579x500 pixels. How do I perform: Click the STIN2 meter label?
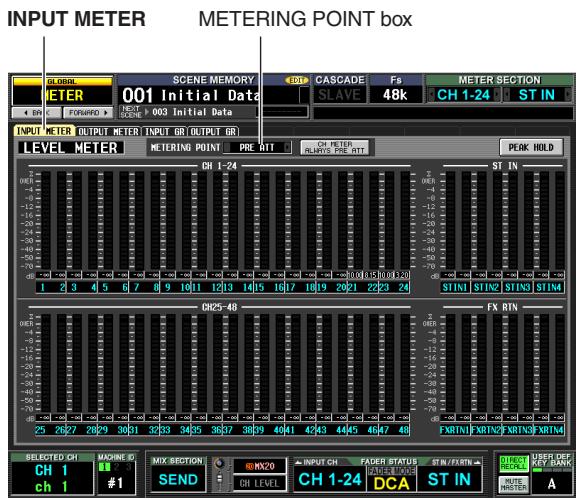coord(486,287)
